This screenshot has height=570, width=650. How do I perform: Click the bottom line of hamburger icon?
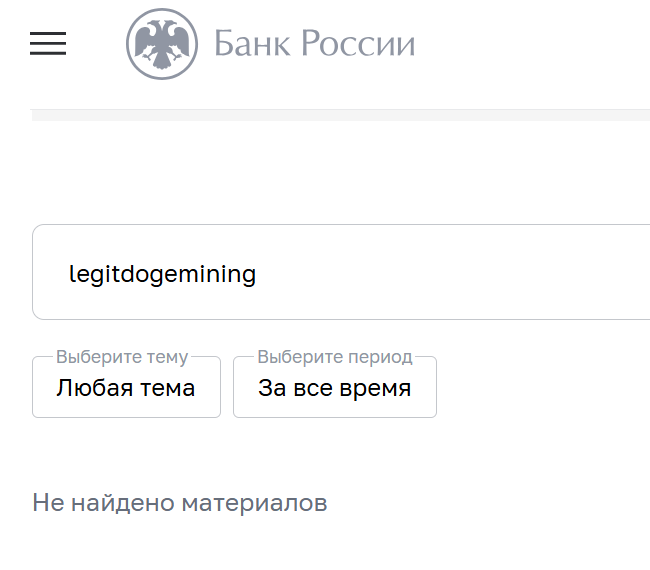point(48,54)
